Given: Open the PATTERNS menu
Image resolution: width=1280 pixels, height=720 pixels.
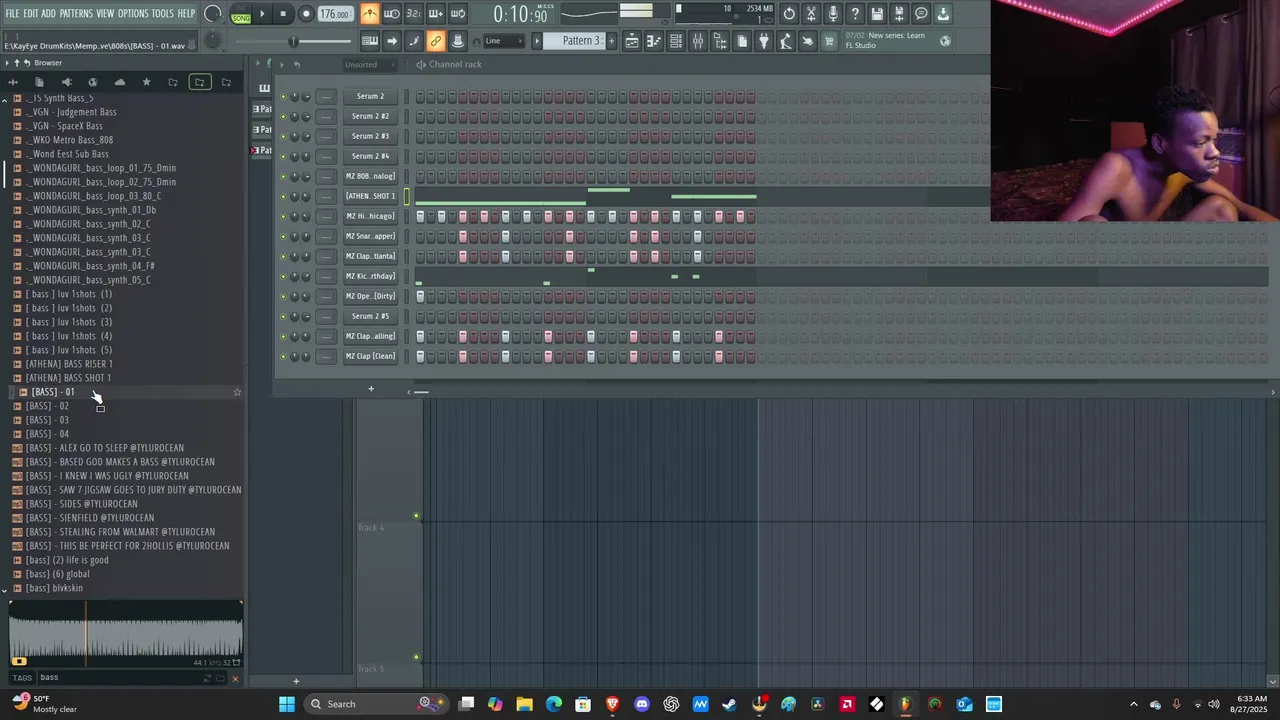Looking at the screenshot, I should pos(76,14).
